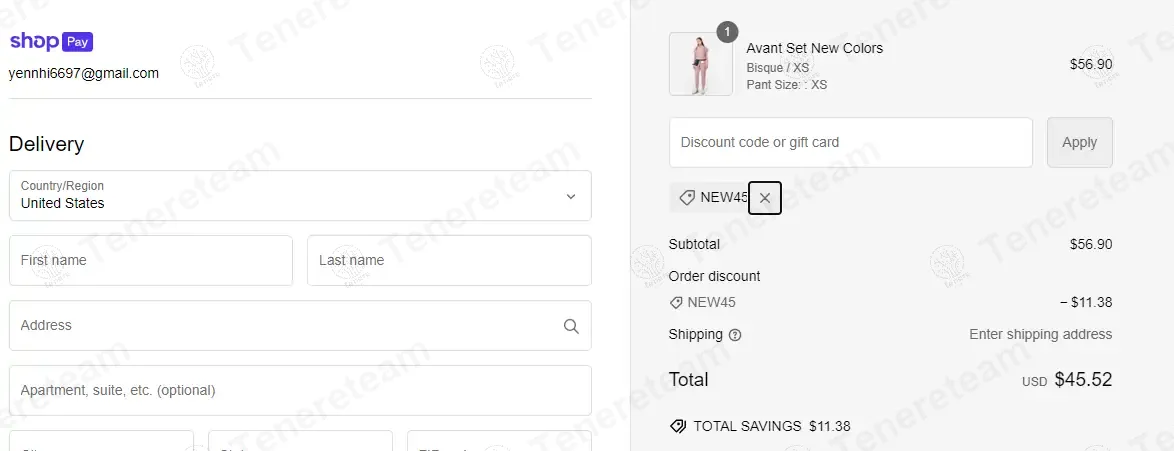Viewport: 1174px width, 451px height.
Task: Click the magnifier icon in the Address field
Action: [x=571, y=326]
